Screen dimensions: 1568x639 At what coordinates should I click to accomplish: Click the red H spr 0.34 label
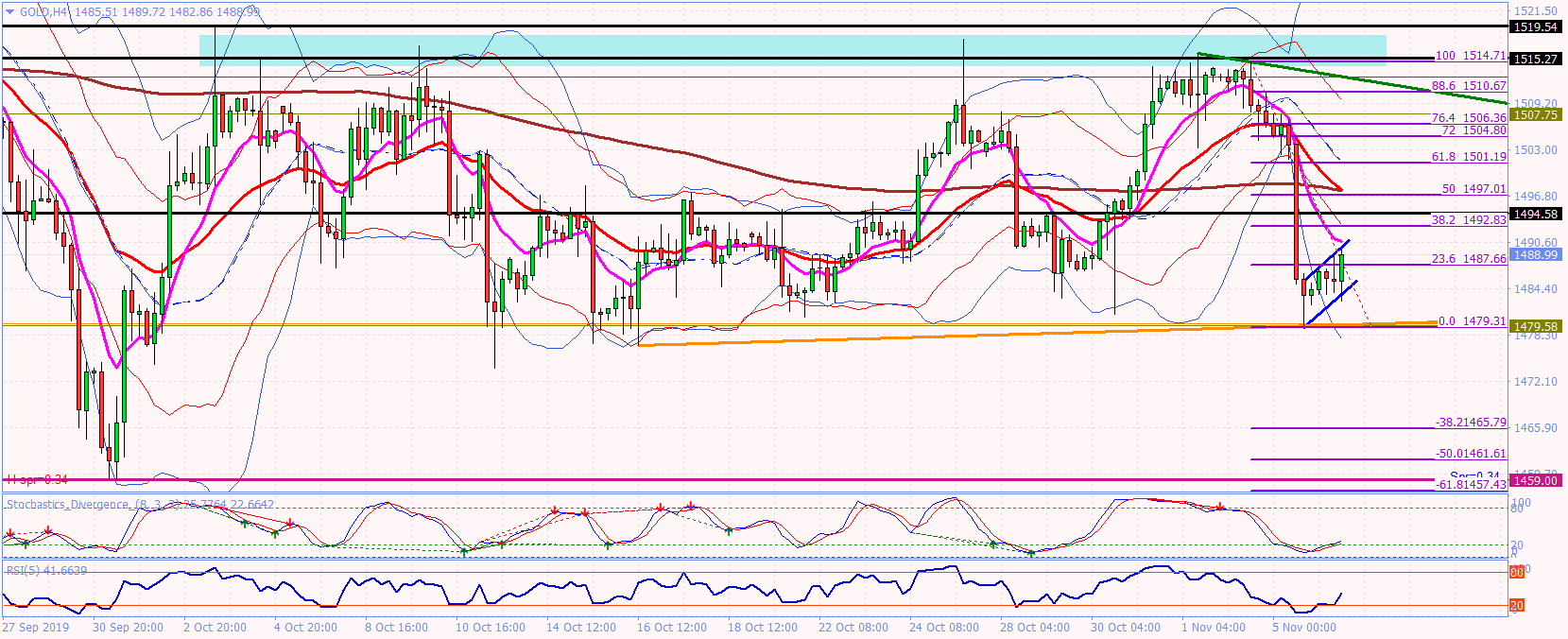pos(37,480)
